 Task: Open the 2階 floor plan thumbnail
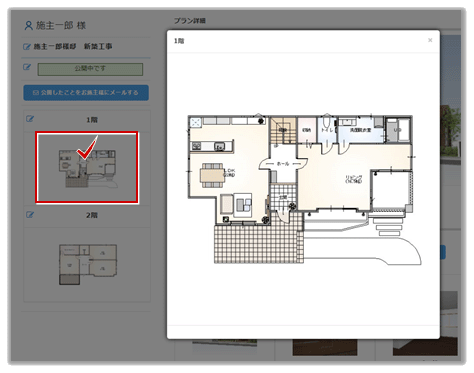[x=88, y=265]
